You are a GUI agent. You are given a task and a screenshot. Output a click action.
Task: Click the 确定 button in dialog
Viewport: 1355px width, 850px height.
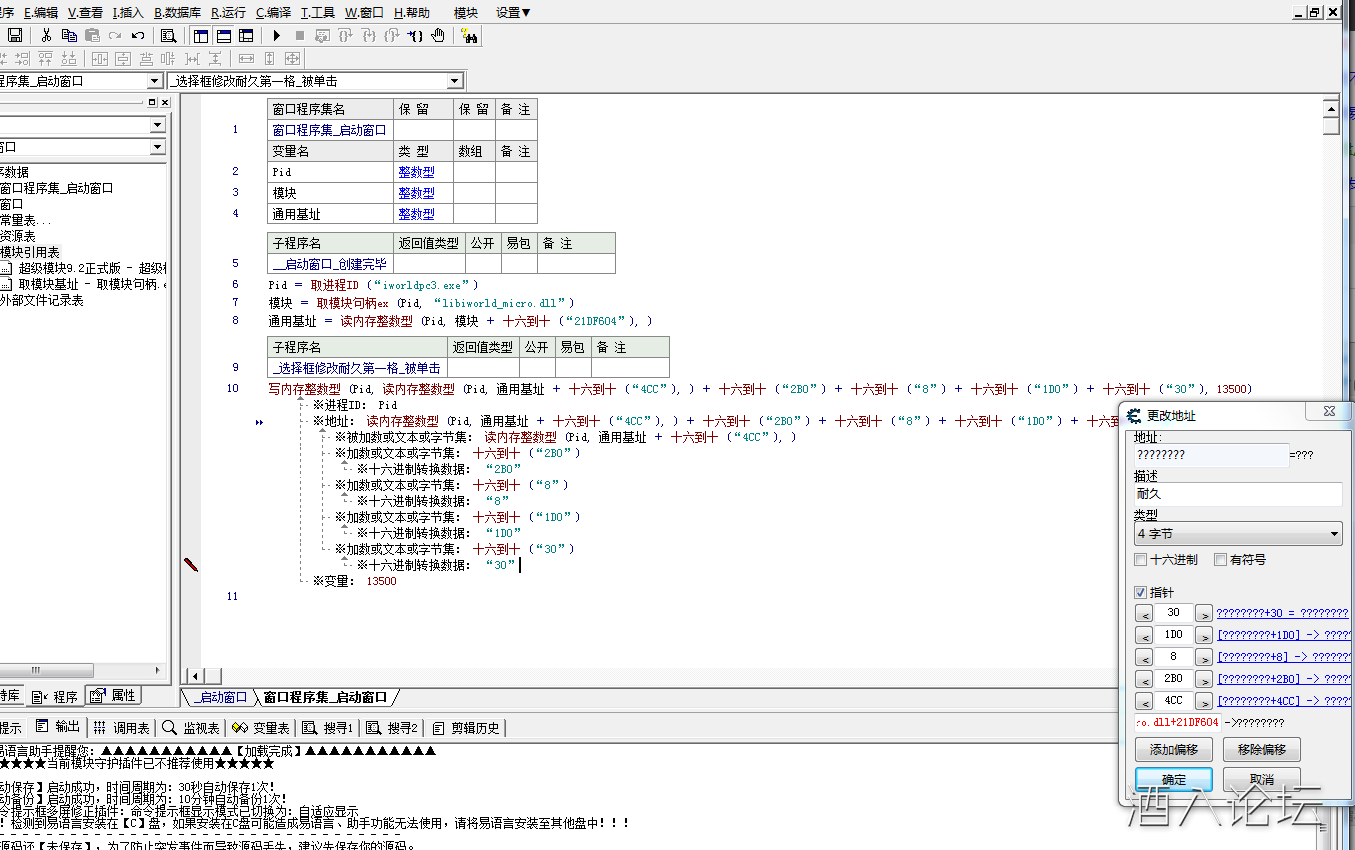pyautogui.click(x=1173, y=780)
